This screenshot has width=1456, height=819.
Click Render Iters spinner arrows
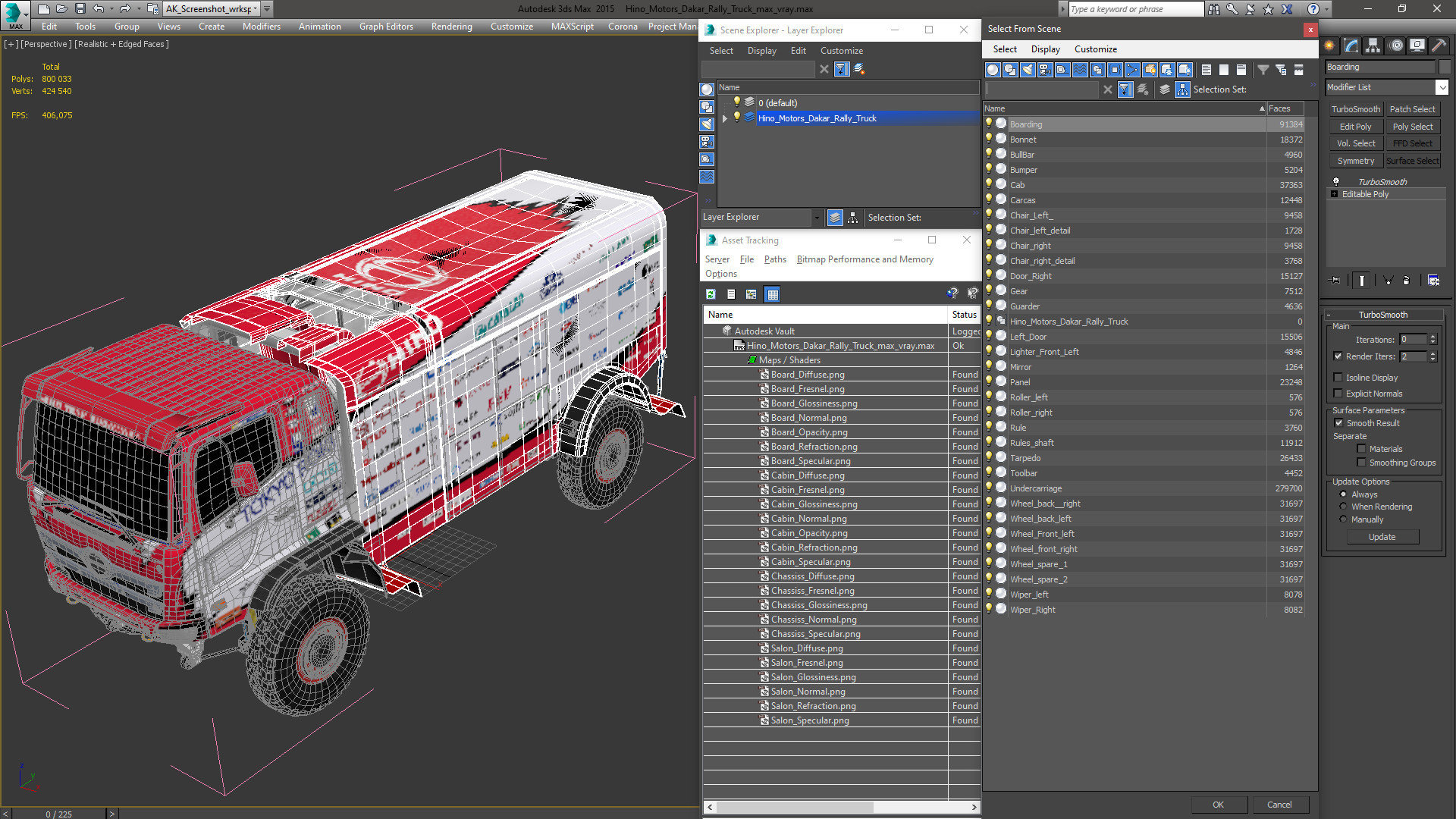[x=1433, y=356]
